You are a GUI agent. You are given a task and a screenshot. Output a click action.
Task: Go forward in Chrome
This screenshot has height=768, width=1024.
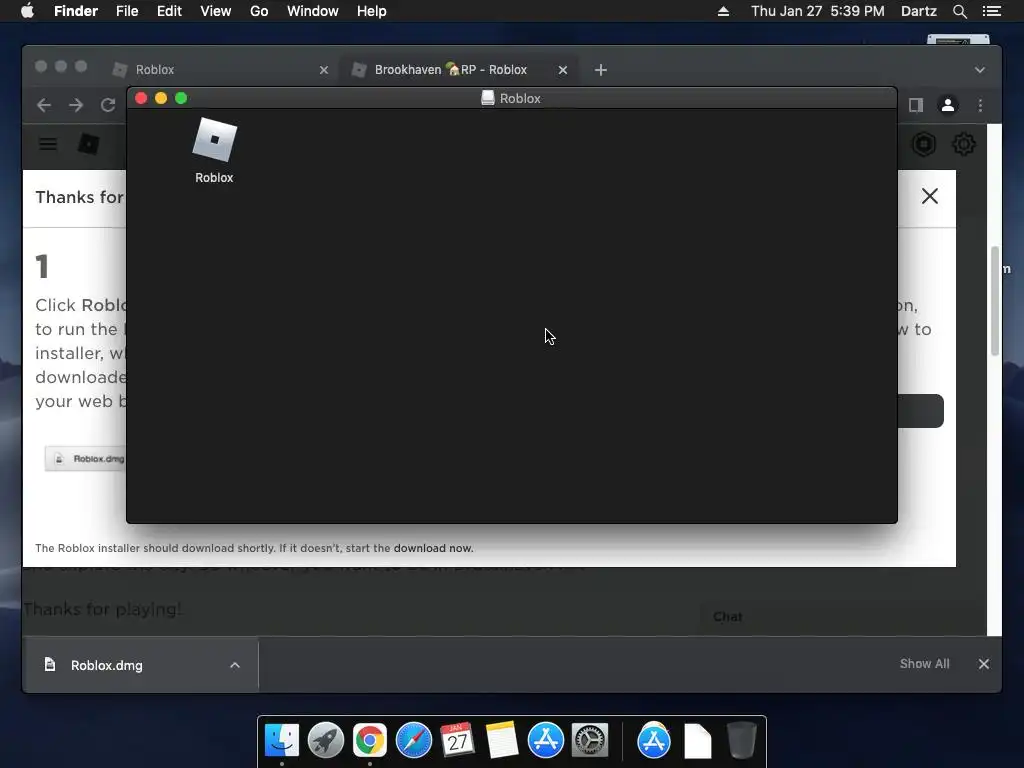76,105
